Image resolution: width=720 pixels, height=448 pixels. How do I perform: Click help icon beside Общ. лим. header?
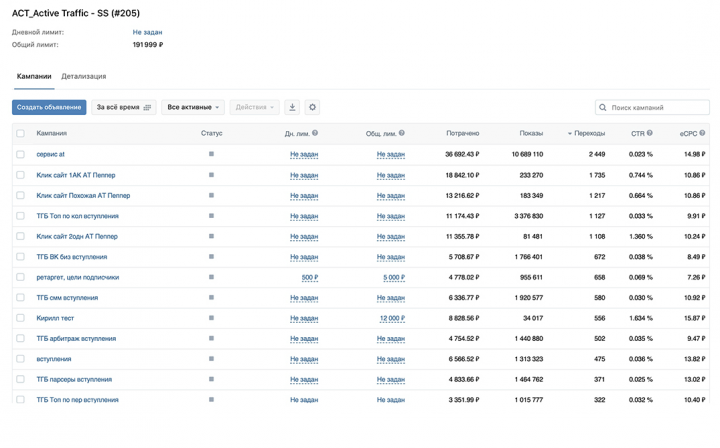click(x=402, y=133)
